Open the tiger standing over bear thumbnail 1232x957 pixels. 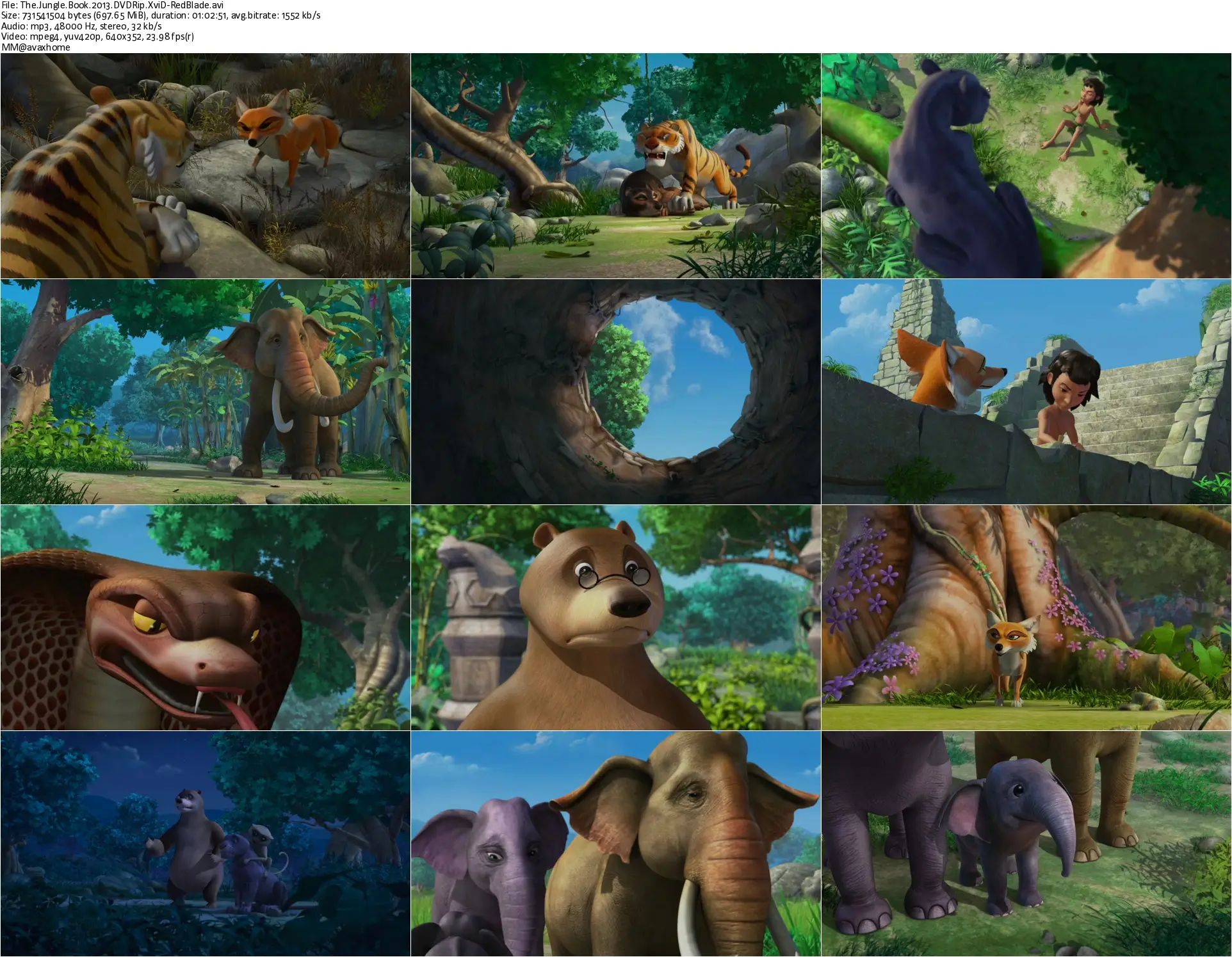tap(615, 165)
